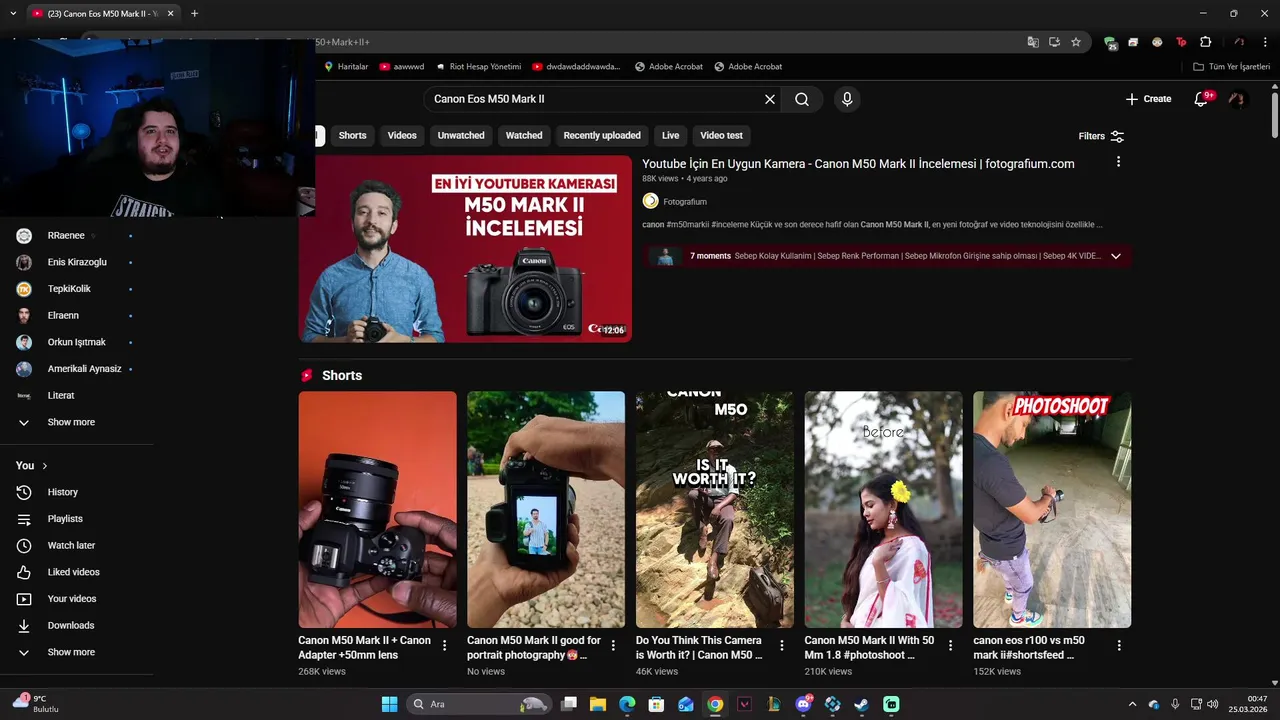Select the Watched filter chip
The width and height of the screenshot is (1280, 720).
click(524, 136)
